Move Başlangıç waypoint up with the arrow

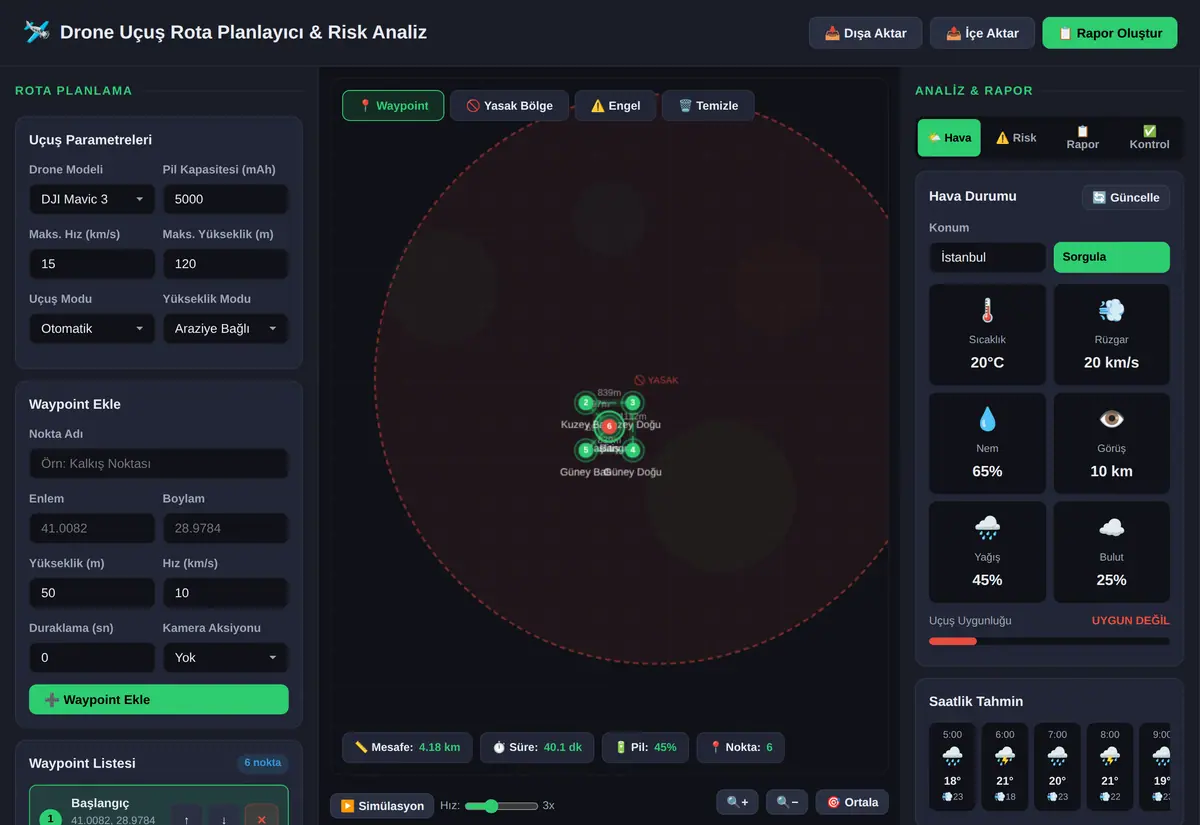186,819
